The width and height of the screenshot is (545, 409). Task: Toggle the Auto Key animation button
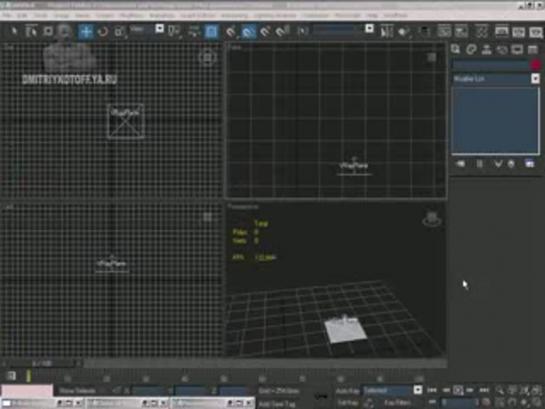(348, 391)
